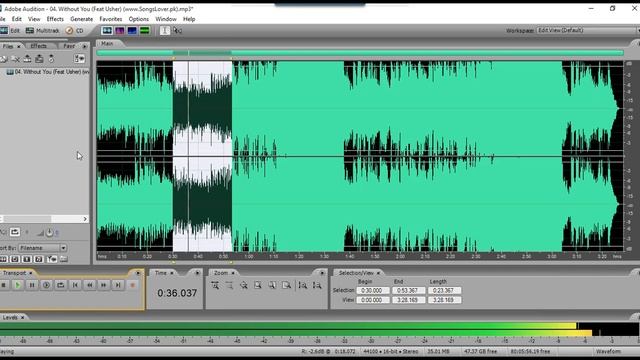Toggle full path display button

point(64,259)
